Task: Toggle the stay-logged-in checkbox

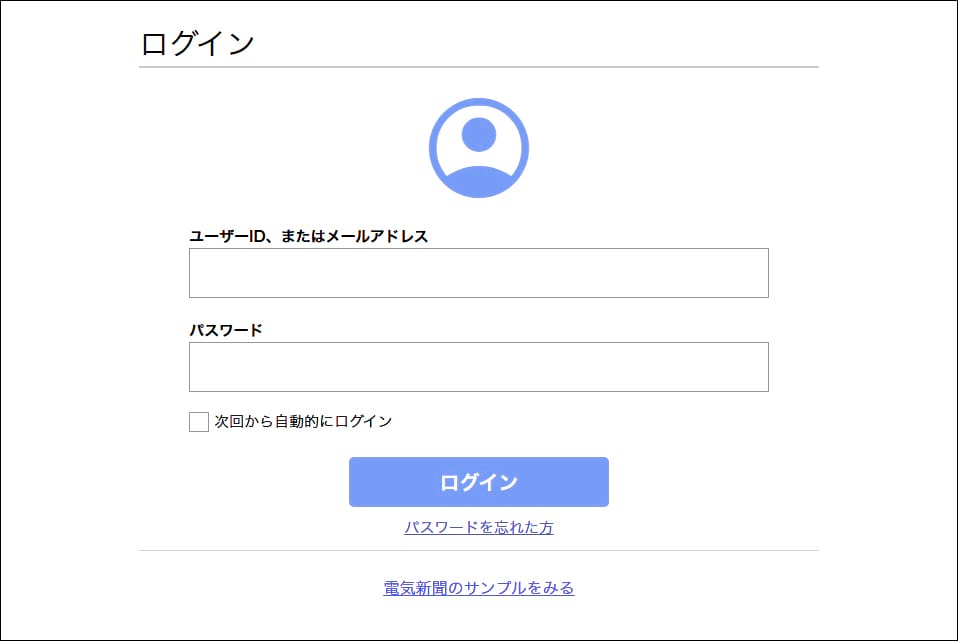Action: [x=197, y=421]
